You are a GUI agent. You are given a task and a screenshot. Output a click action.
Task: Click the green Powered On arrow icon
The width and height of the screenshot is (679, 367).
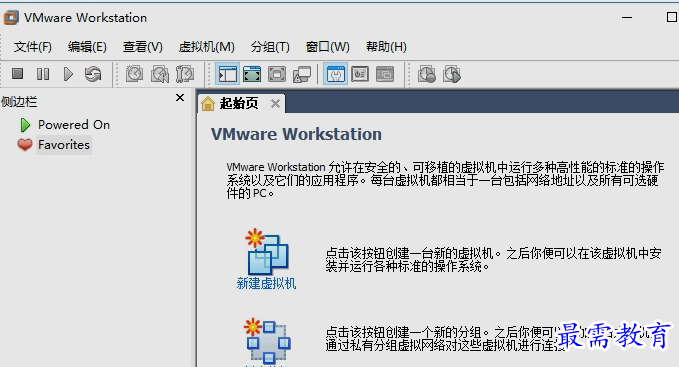(x=25, y=125)
